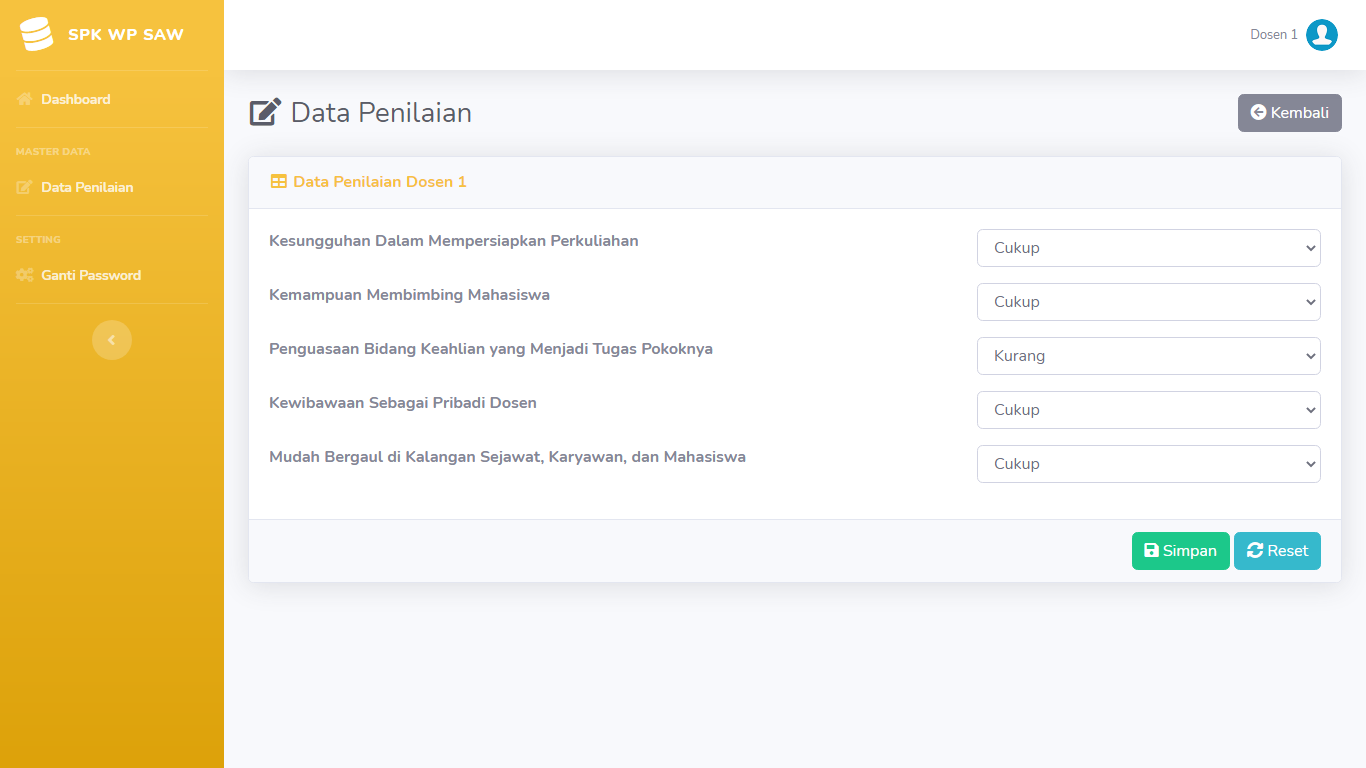Click the SPK WP SAW database logo icon

(x=36, y=33)
